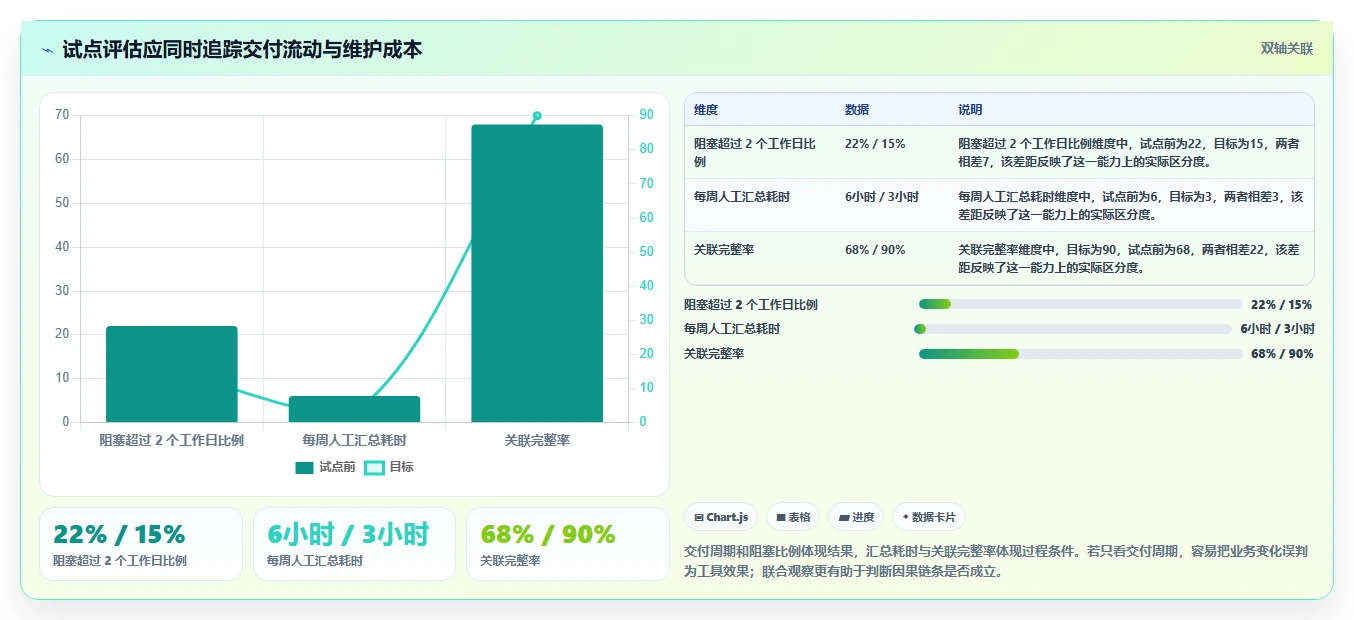Click the short 每周人工汇总耗时 chart bar

(x=354, y=409)
